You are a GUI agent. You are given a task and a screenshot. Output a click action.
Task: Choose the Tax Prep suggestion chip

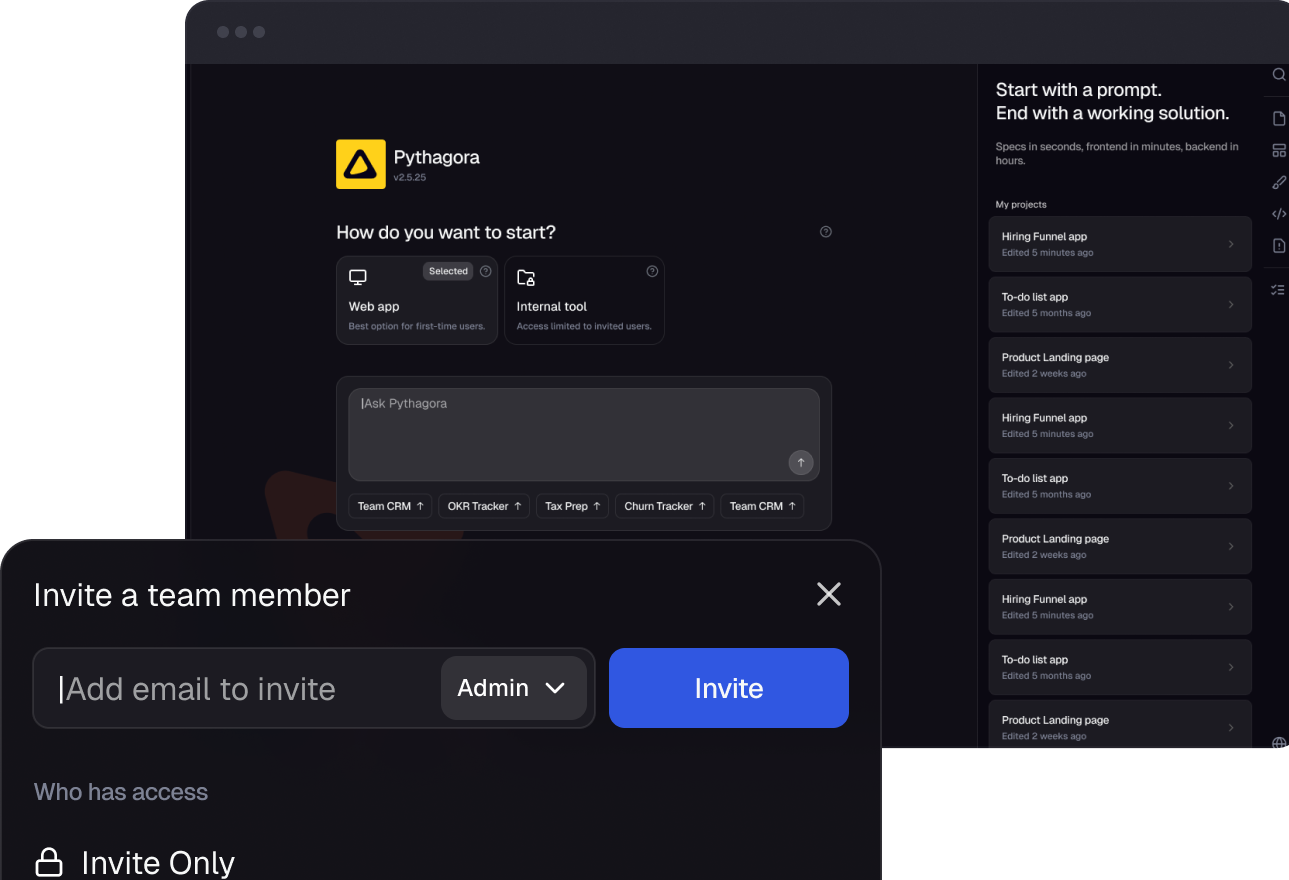[572, 506]
